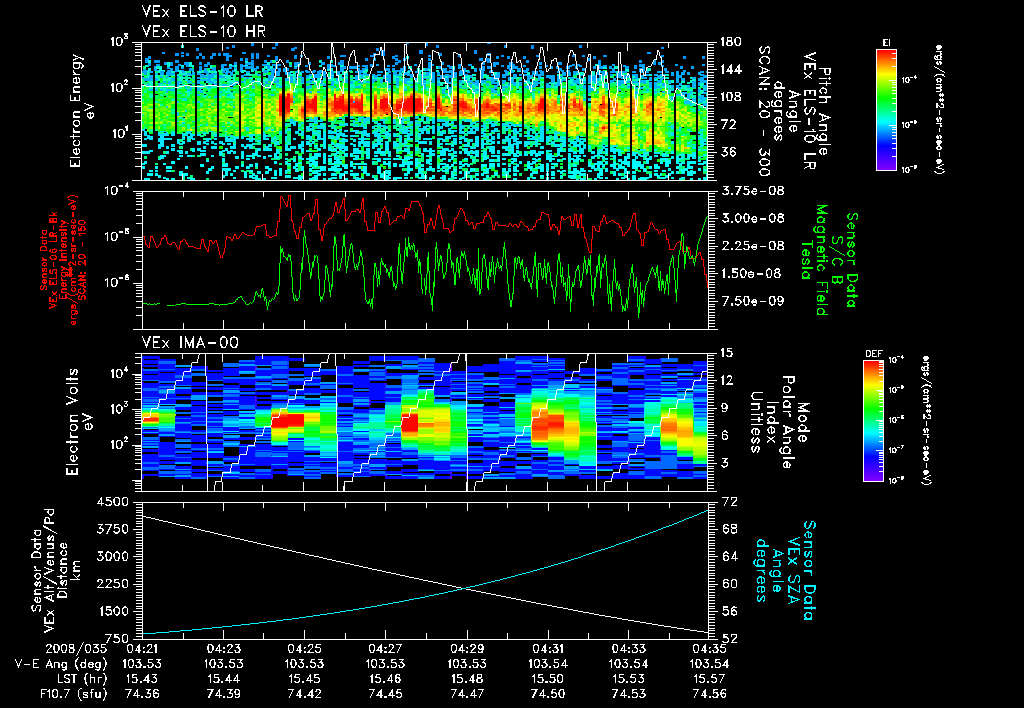
Task: Click the 04:23 time axis label
Action: [223, 649]
